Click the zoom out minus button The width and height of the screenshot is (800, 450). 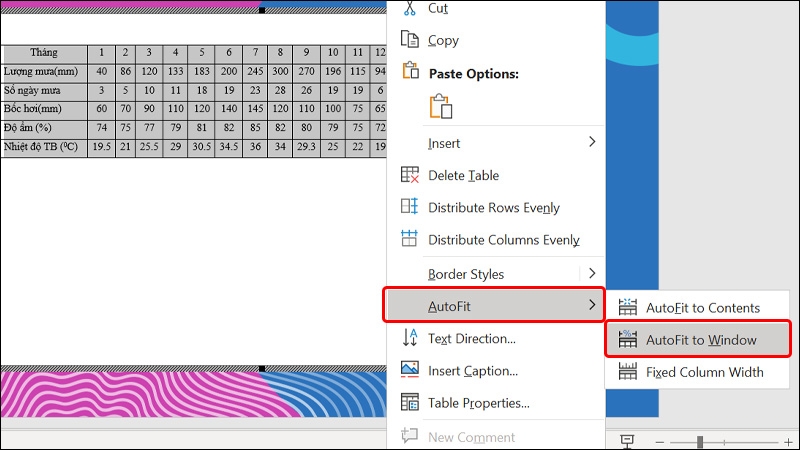coord(660,442)
